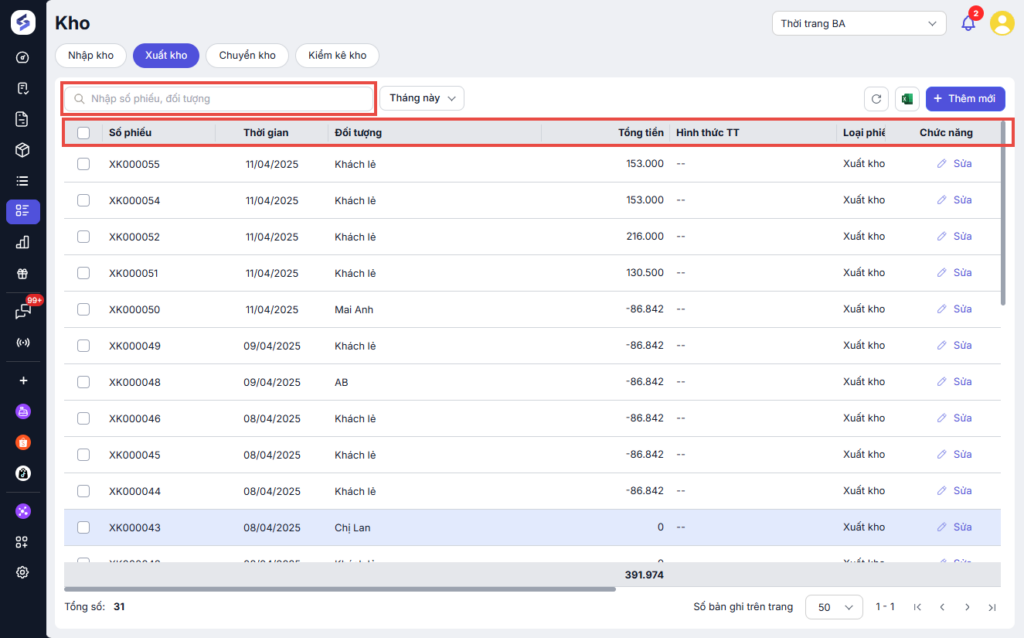Tick the checkbox for row XK000055

click(x=84, y=164)
